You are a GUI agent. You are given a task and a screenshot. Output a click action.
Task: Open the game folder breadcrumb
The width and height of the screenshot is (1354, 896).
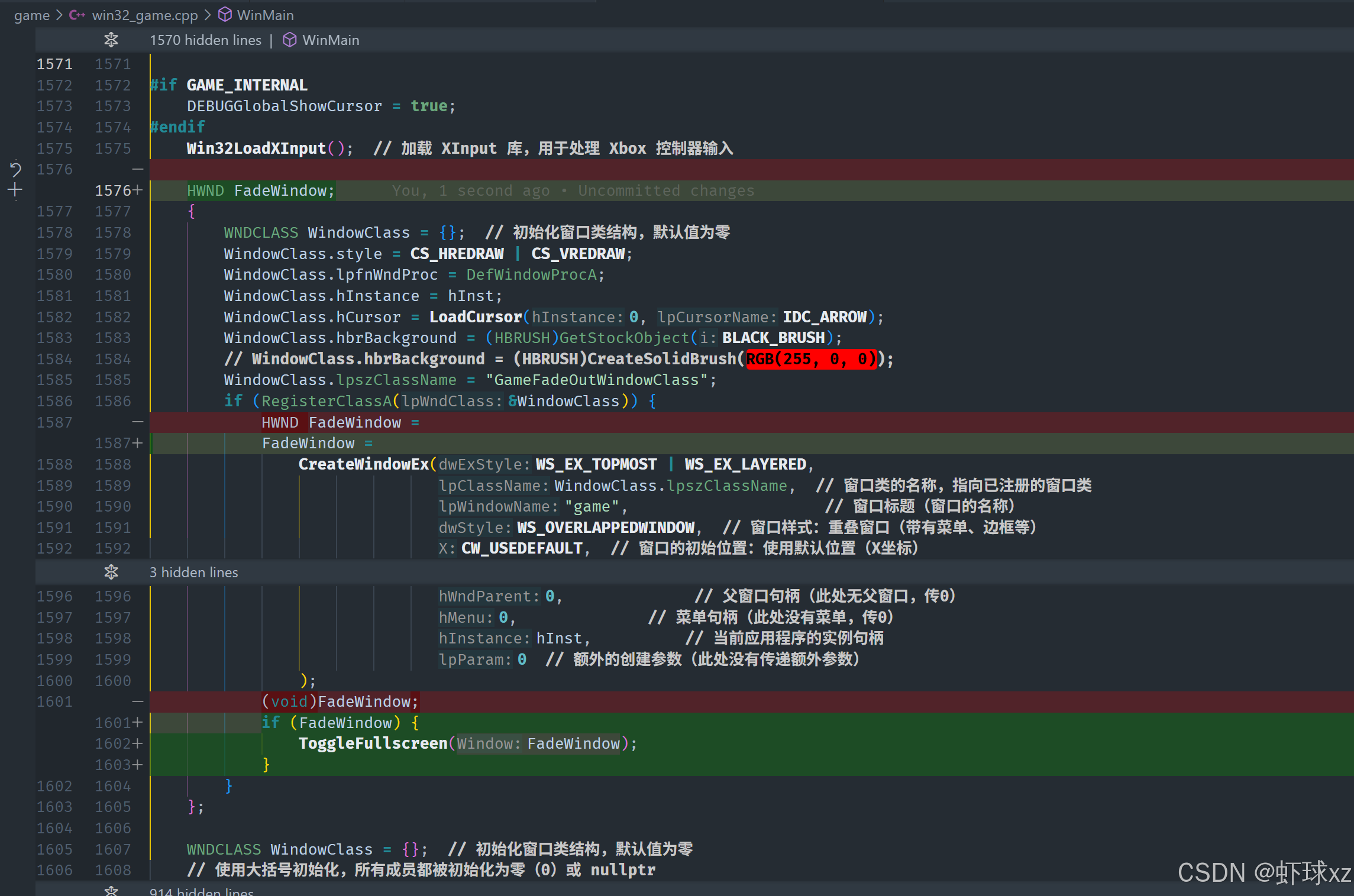click(x=32, y=15)
